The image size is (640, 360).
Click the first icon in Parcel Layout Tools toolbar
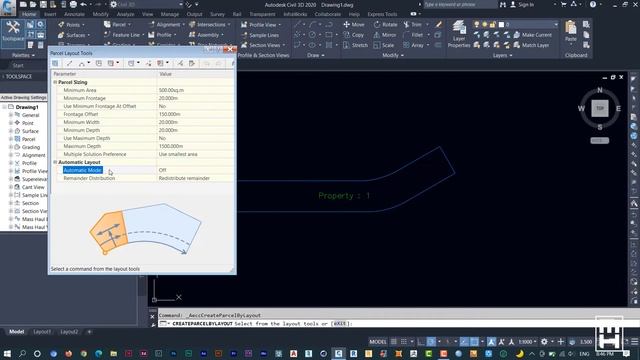click(x=55, y=63)
